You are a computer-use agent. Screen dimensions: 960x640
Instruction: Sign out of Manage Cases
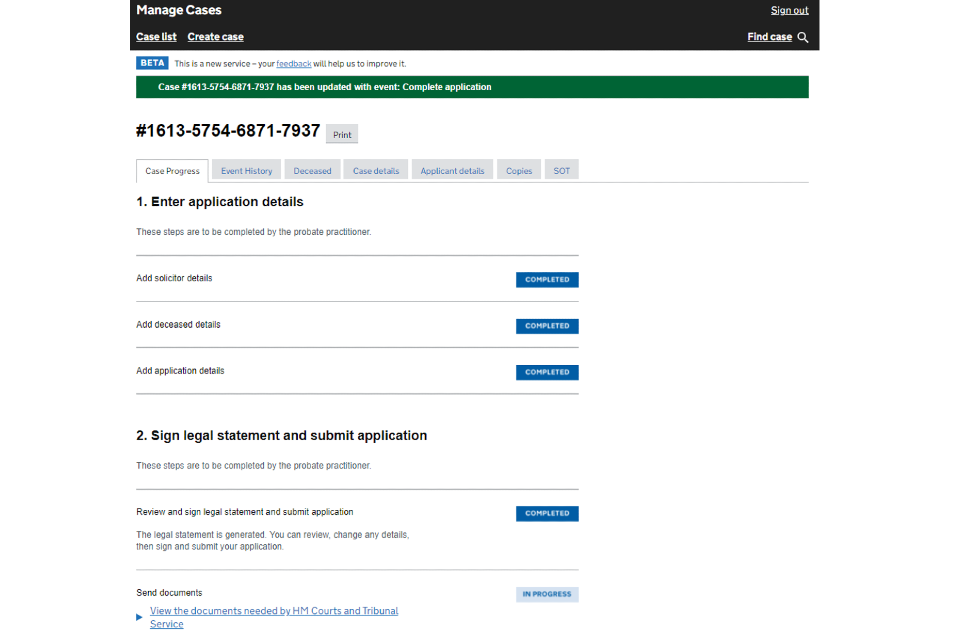click(x=789, y=10)
